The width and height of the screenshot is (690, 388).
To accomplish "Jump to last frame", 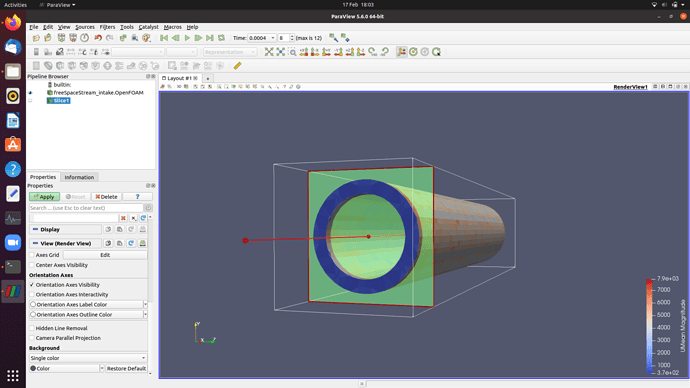I will [x=210, y=38].
